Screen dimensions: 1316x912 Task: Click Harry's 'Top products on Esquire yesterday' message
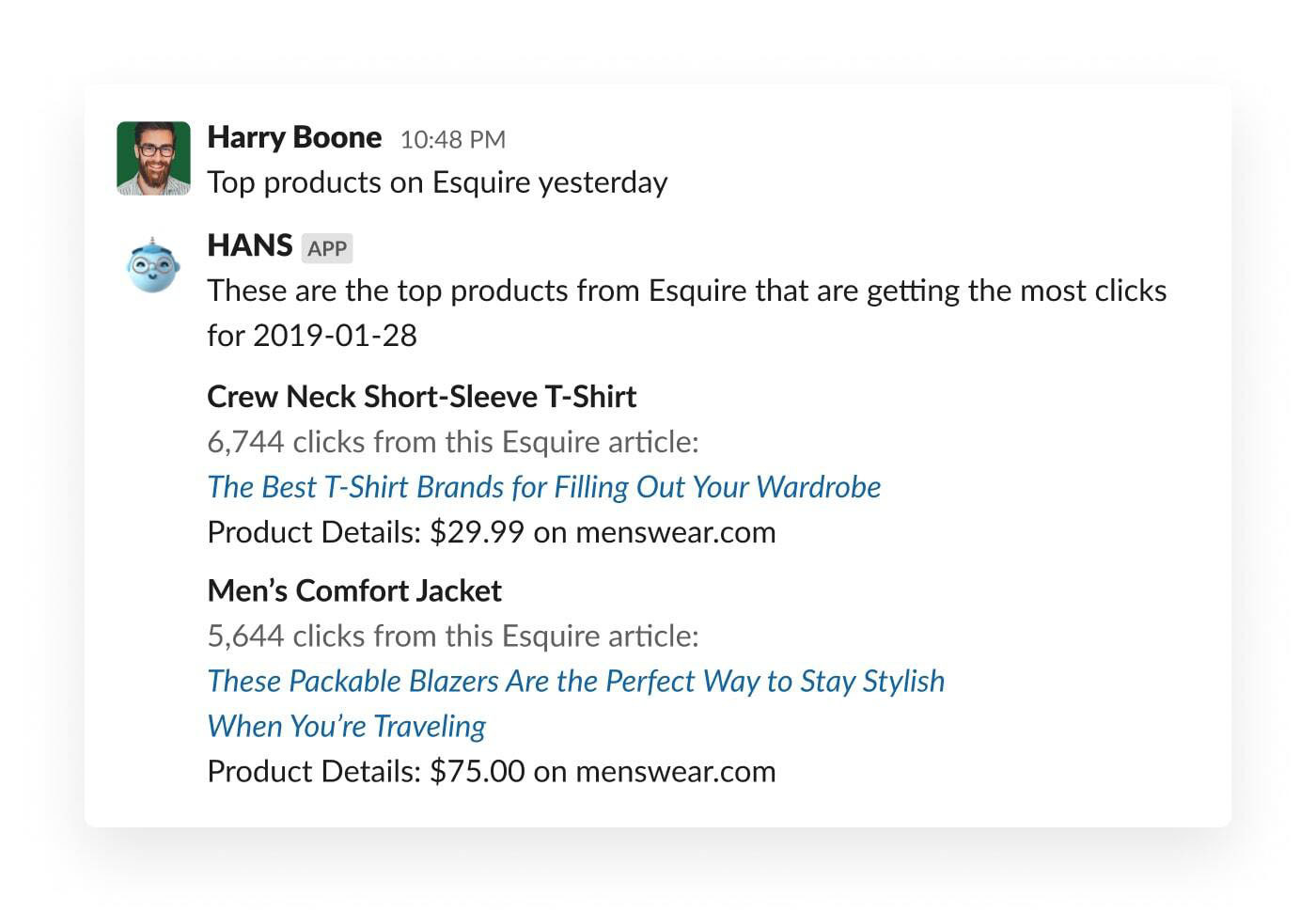(437, 182)
